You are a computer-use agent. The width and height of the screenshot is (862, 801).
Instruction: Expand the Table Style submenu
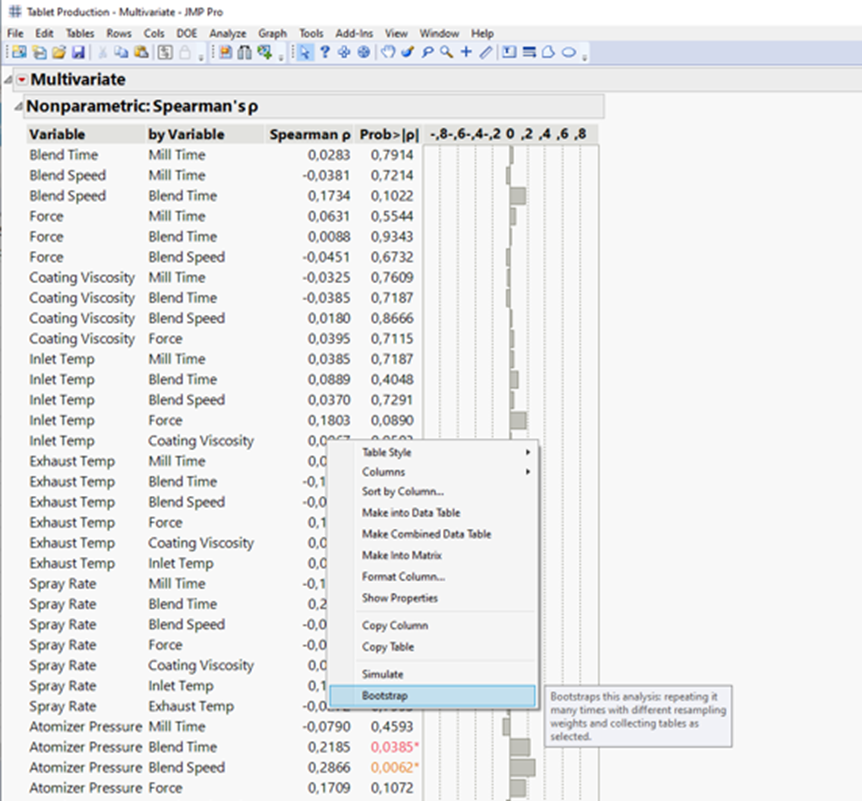pyautogui.click(x=390, y=453)
